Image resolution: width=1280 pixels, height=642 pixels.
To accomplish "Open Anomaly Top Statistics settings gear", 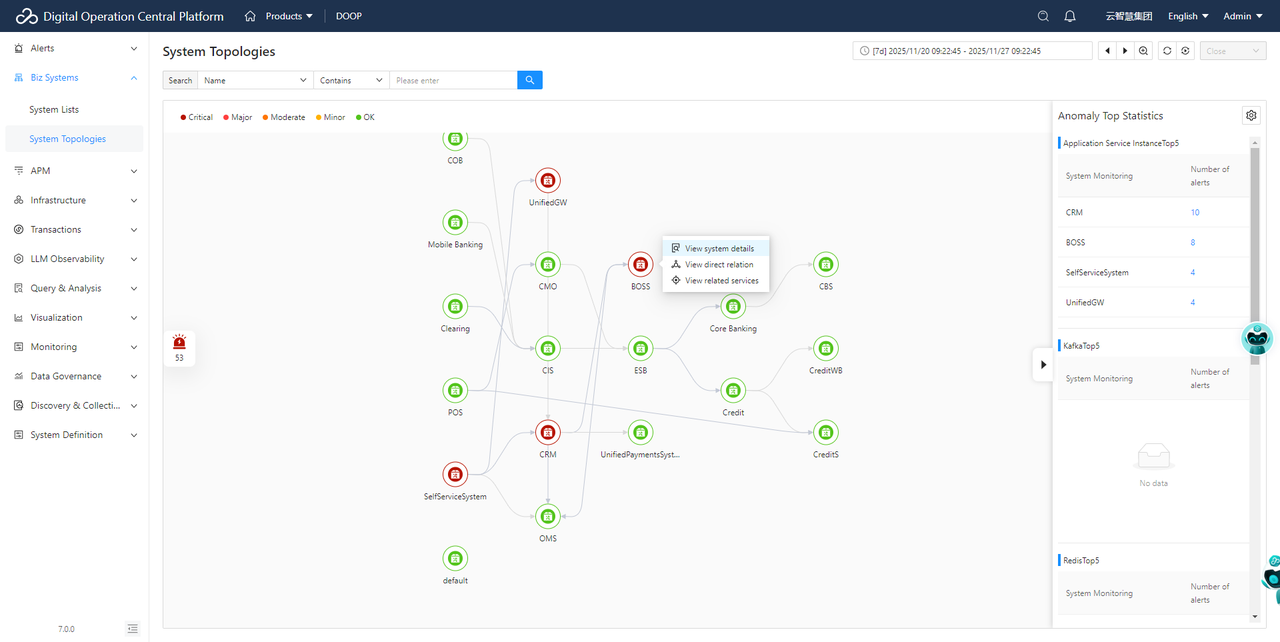I will pyautogui.click(x=1251, y=116).
